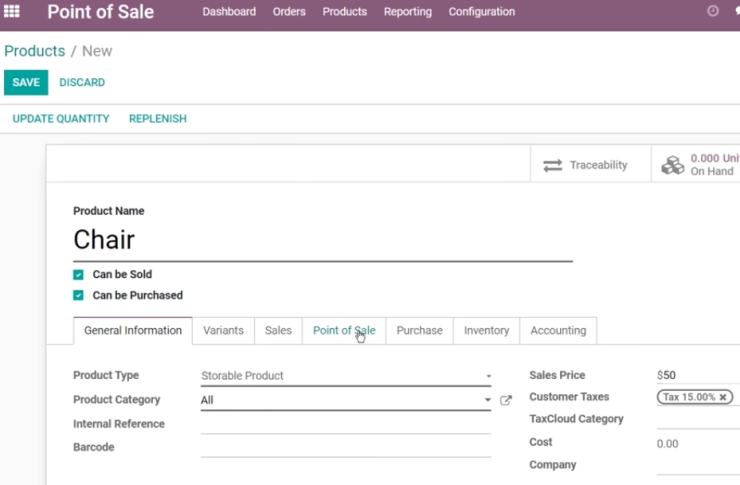This screenshot has height=485, width=740.
Task: Uncheck the Can be Purchased checkbox
Action: 78,295
